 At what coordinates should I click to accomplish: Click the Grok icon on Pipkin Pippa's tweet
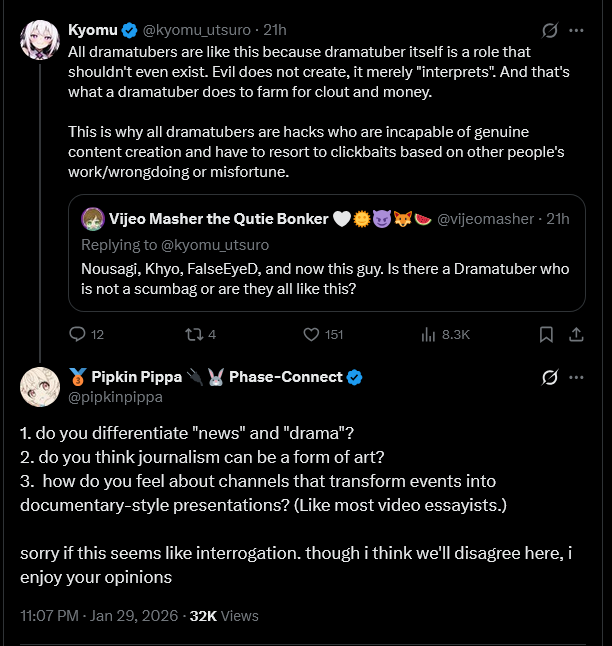548,377
